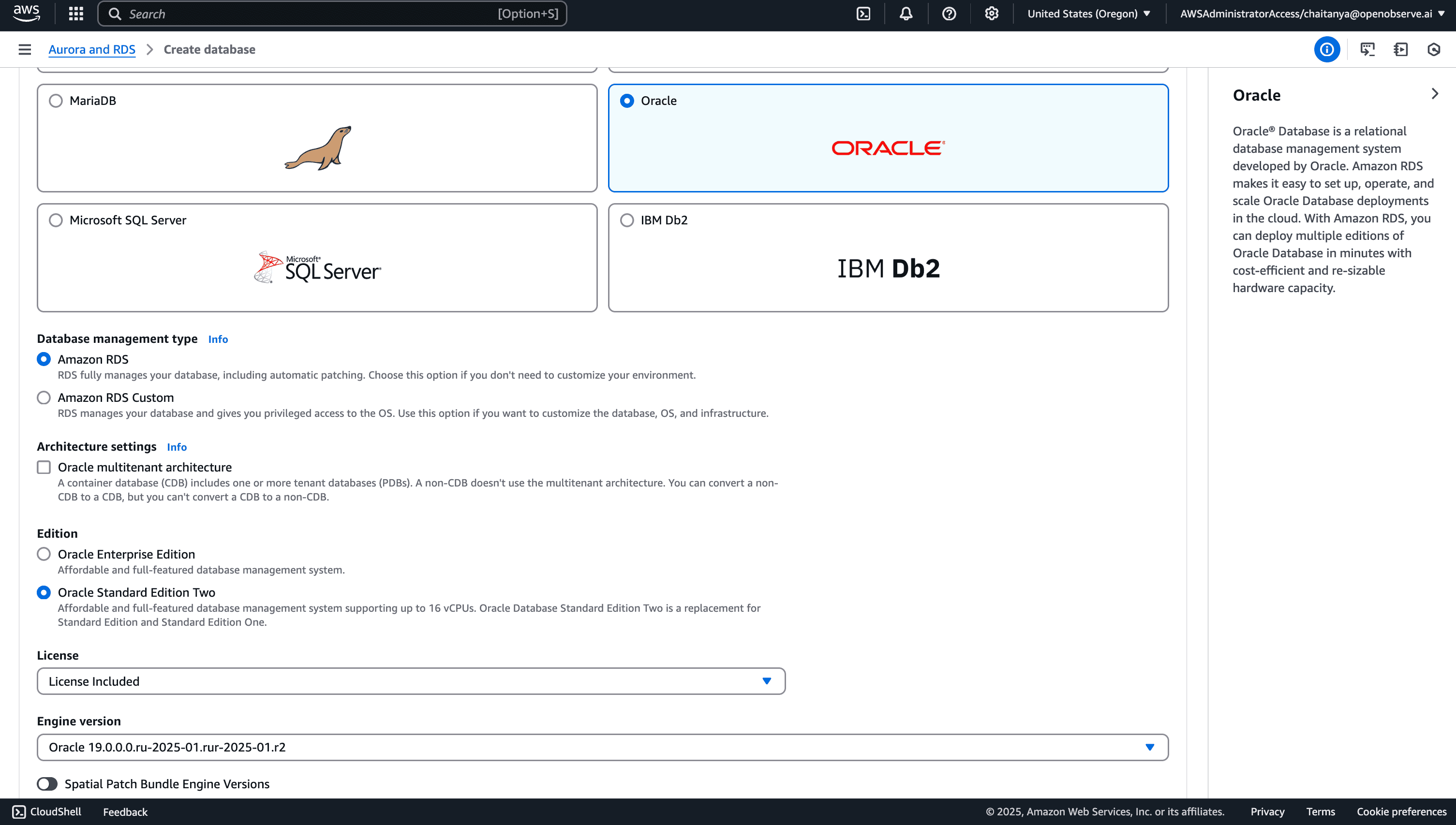Click the AWS home logo
Image resolution: width=1456 pixels, height=825 pixels.
[26, 14]
